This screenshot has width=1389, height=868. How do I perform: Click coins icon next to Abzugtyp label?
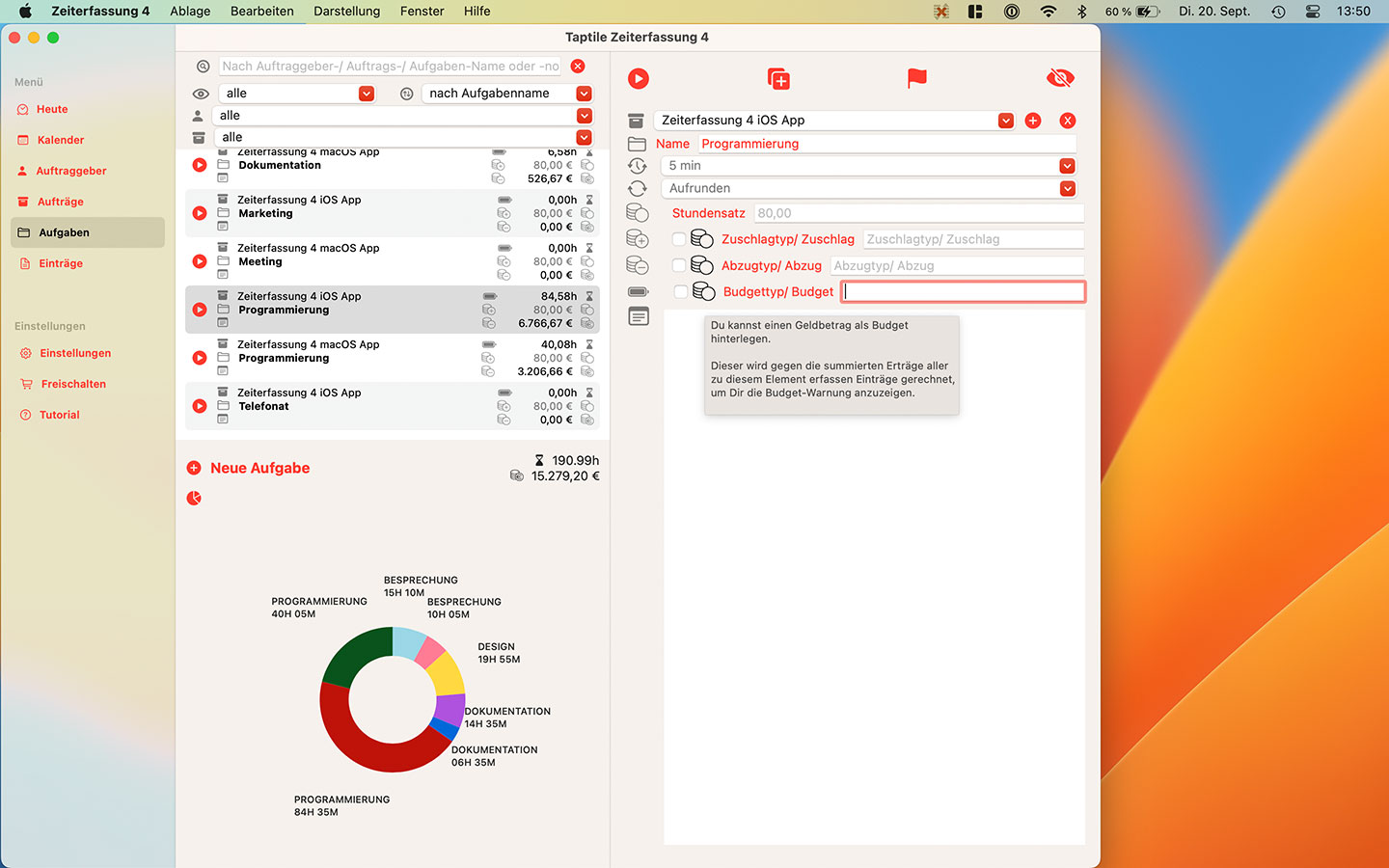[702, 265]
